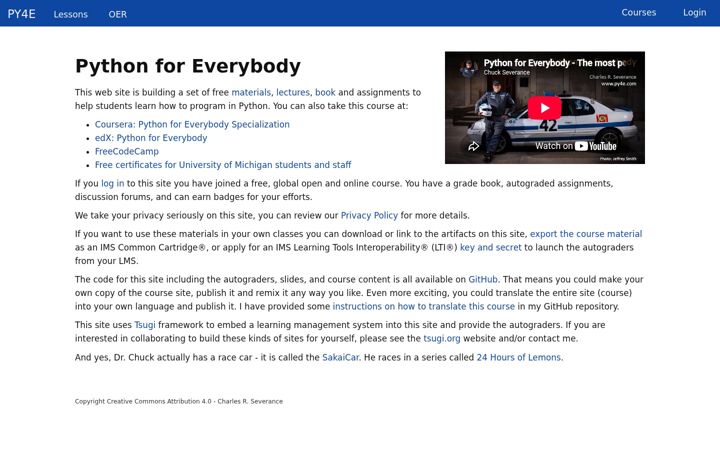Open the key and secret link

(x=490, y=247)
